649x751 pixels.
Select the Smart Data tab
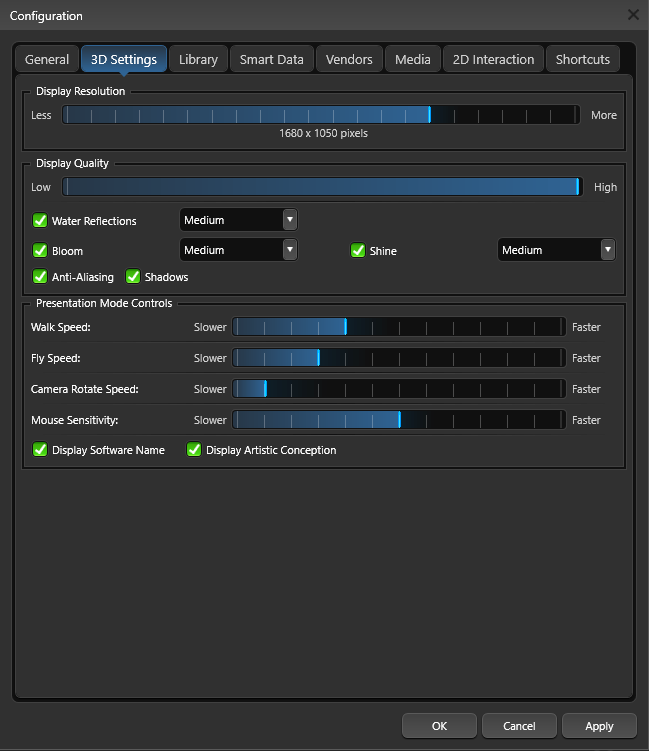click(x=271, y=59)
